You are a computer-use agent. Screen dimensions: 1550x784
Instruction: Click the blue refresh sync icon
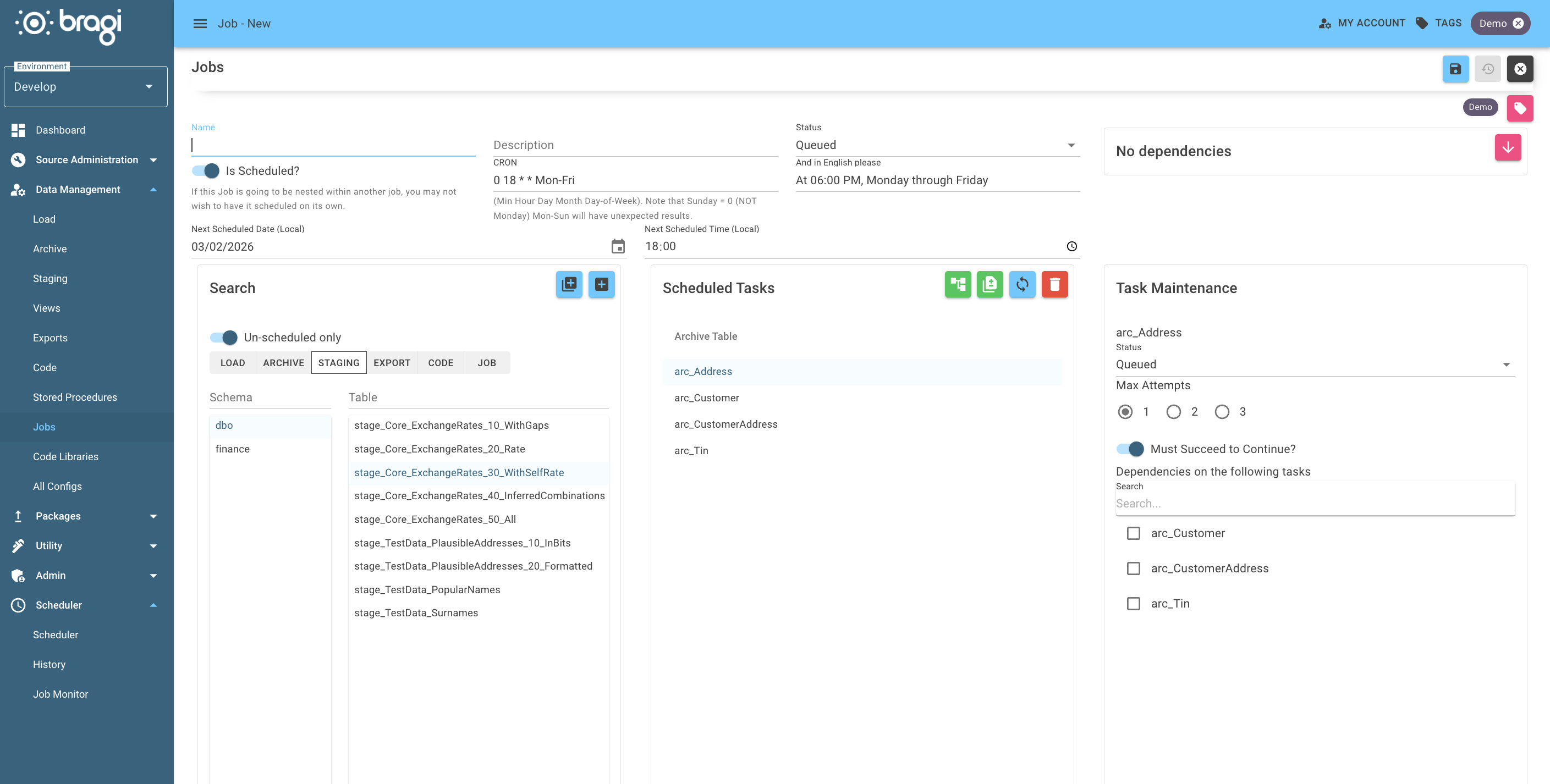point(1023,284)
